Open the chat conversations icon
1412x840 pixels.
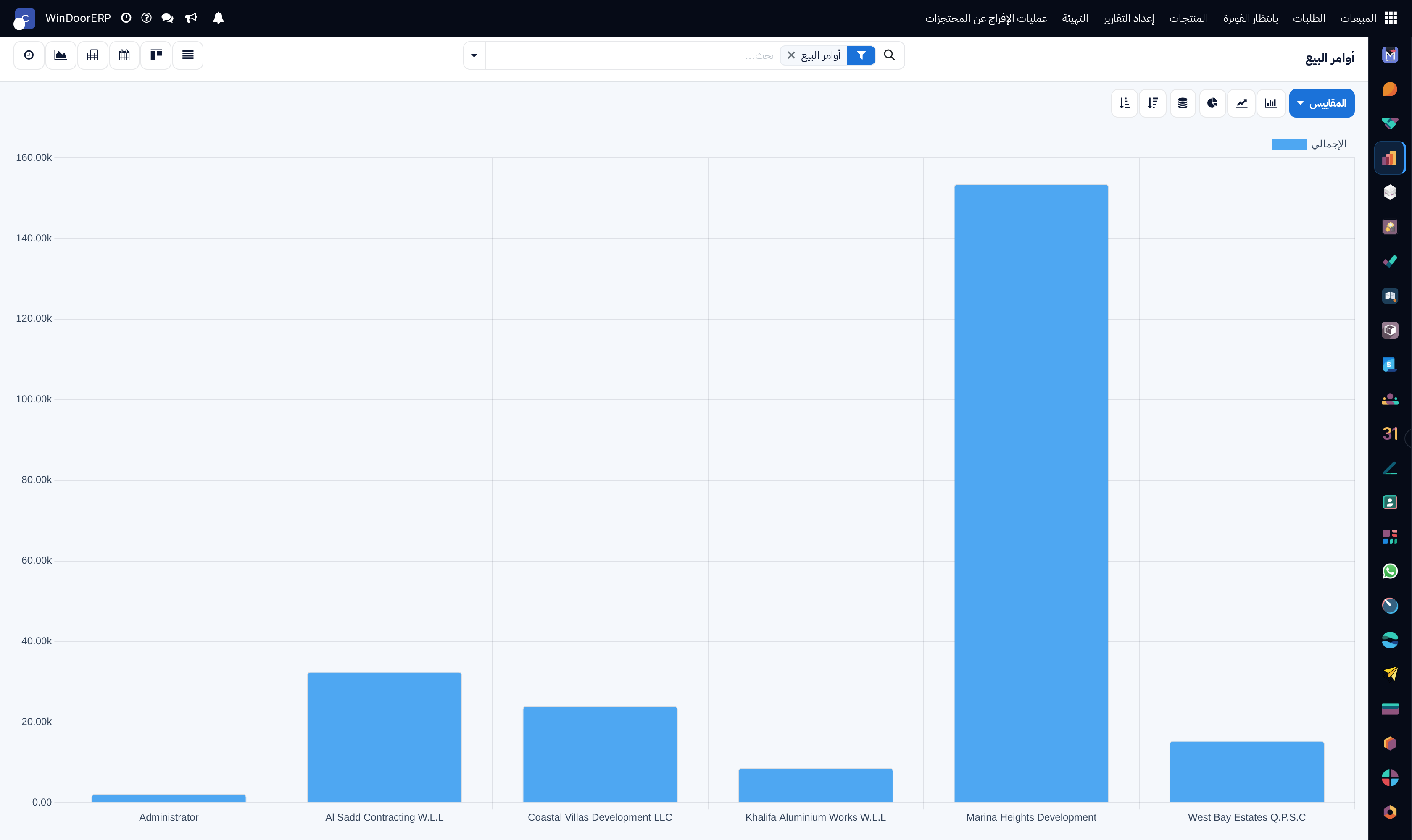point(167,18)
